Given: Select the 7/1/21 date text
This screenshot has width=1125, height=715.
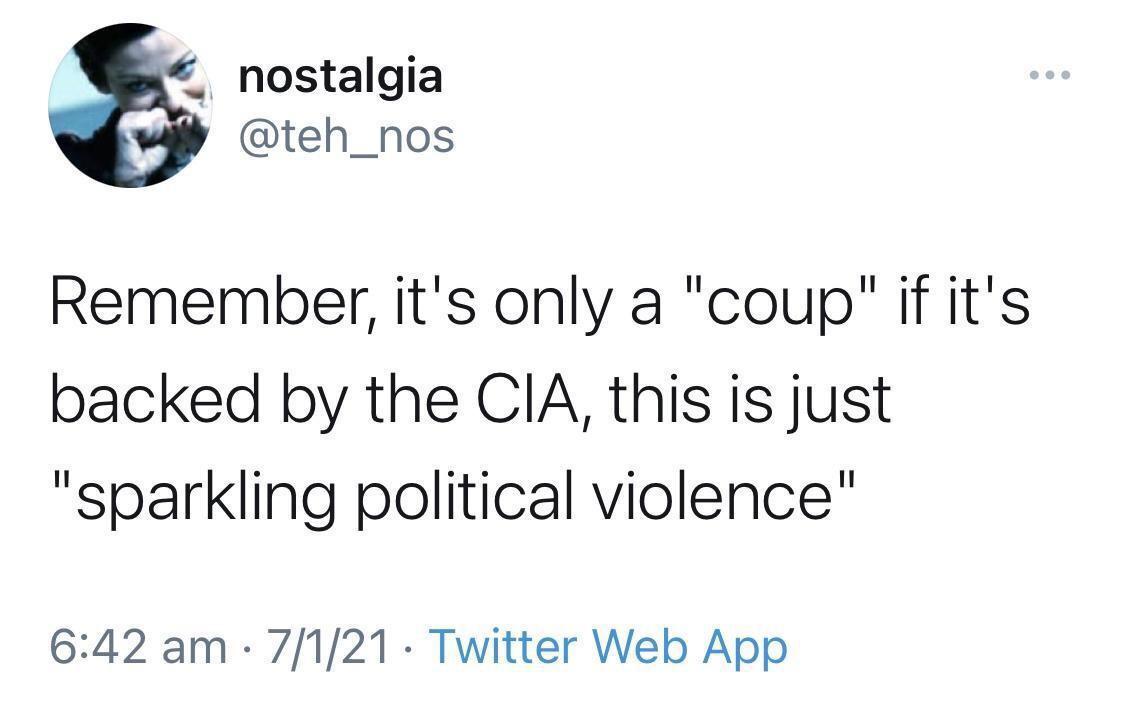Looking at the screenshot, I should click(x=328, y=646).
